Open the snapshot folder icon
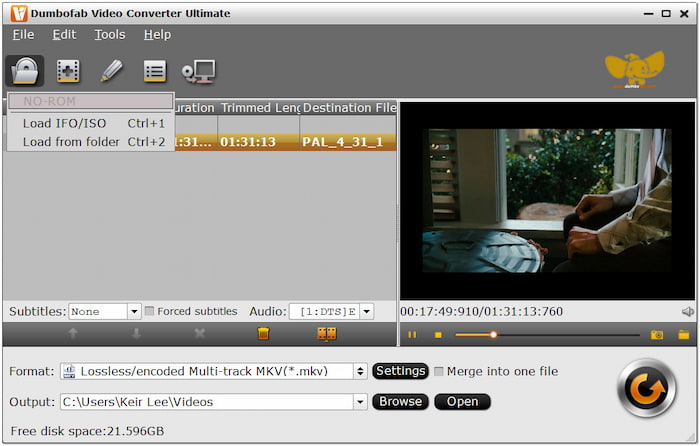Image resolution: width=700 pixels, height=446 pixels. point(683,334)
